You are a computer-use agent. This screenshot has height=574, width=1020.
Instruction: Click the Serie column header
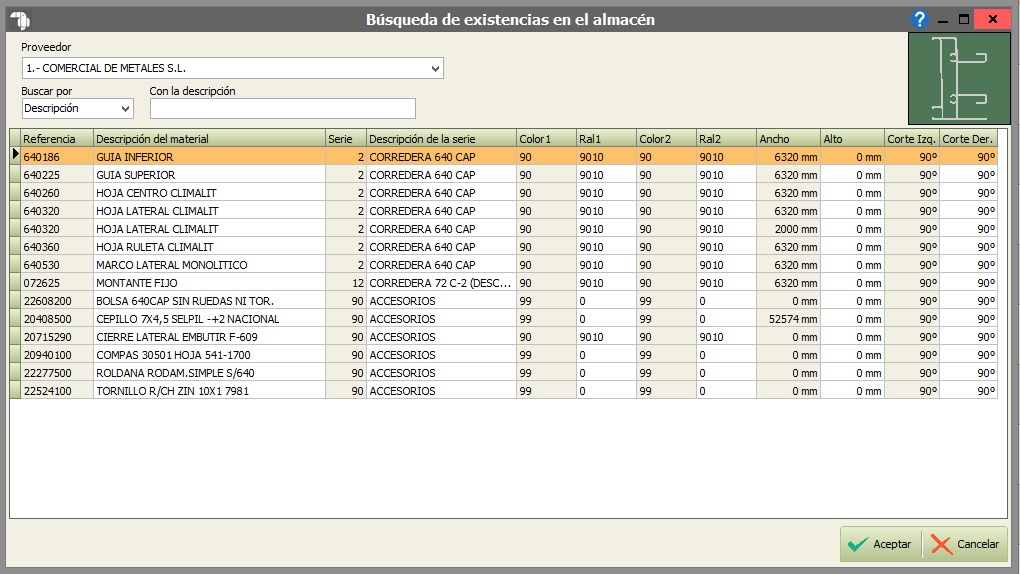346,139
